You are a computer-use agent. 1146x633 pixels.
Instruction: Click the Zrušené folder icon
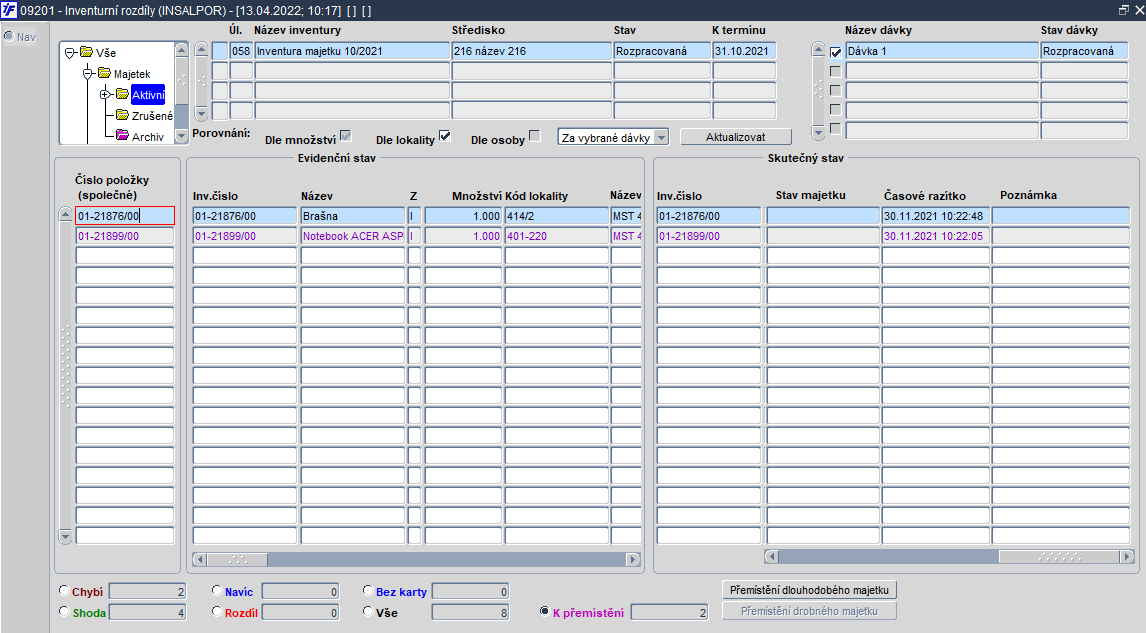tap(122, 115)
